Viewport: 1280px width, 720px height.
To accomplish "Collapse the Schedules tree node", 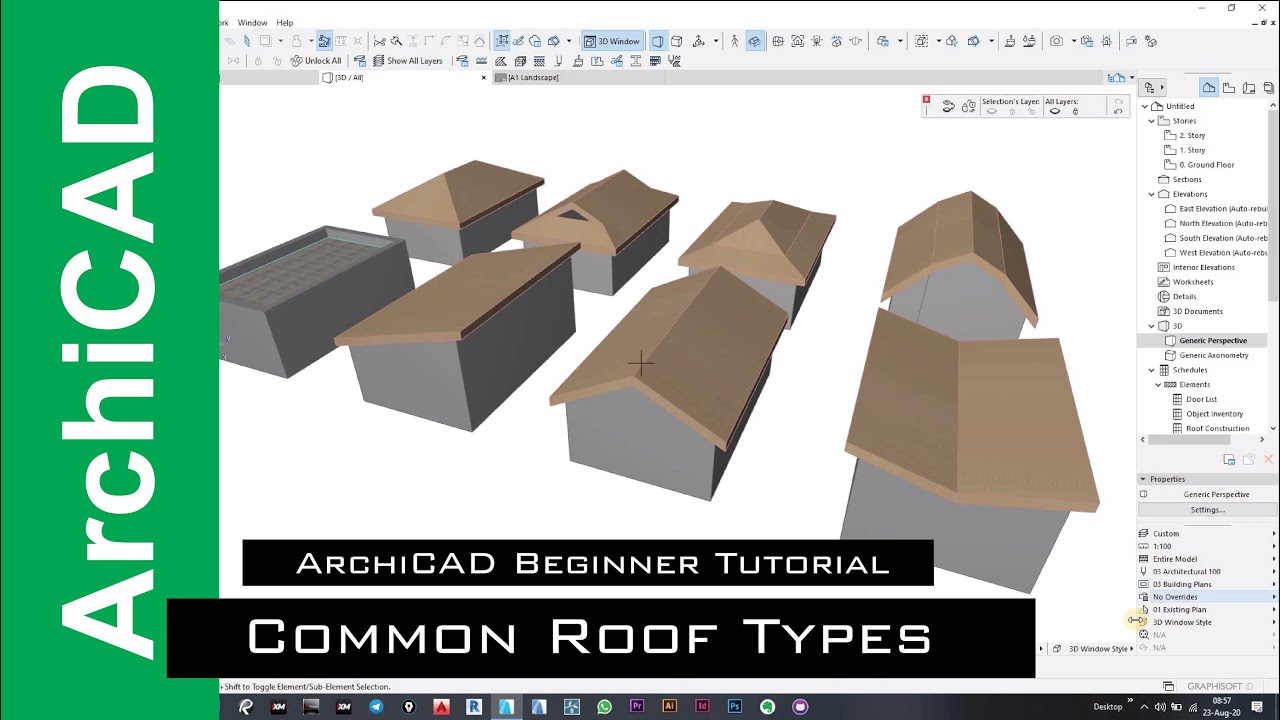I will (x=1151, y=370).
